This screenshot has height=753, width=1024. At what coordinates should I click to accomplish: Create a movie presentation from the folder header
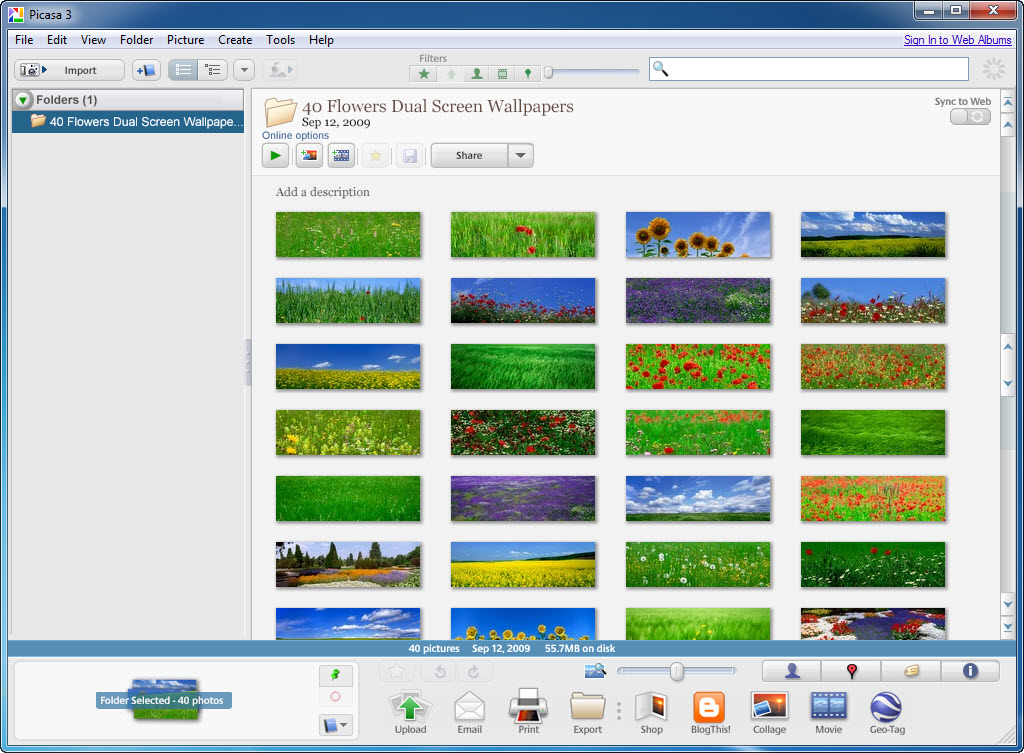[x=341, y=155]
